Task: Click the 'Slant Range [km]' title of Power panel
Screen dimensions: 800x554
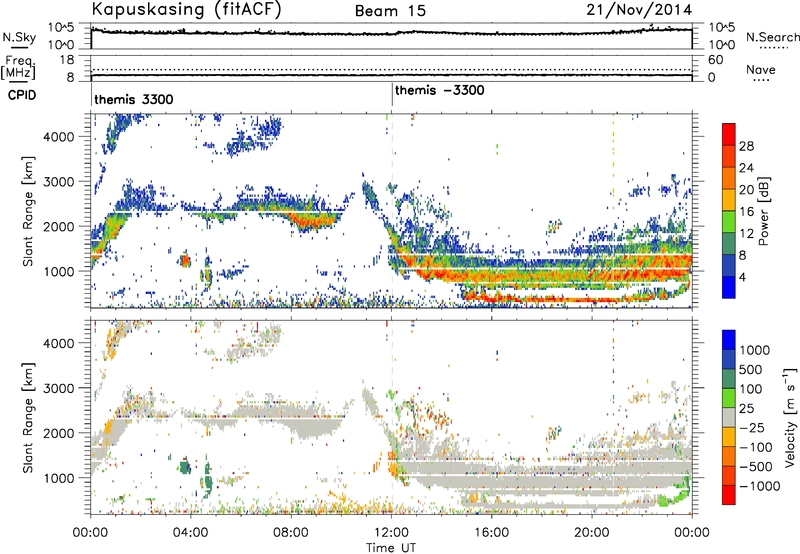Action: coord(28,211)
